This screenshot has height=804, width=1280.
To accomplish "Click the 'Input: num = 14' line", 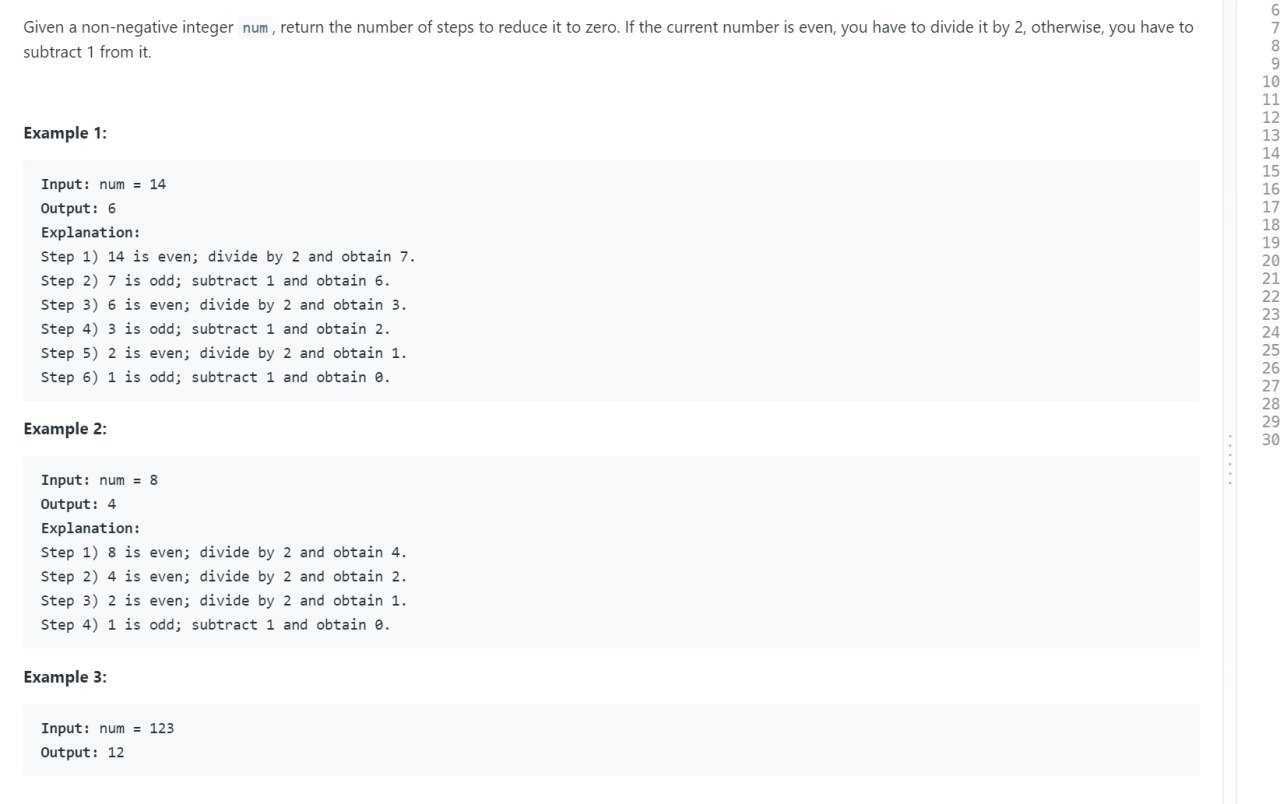I will (x=104, y=184).
